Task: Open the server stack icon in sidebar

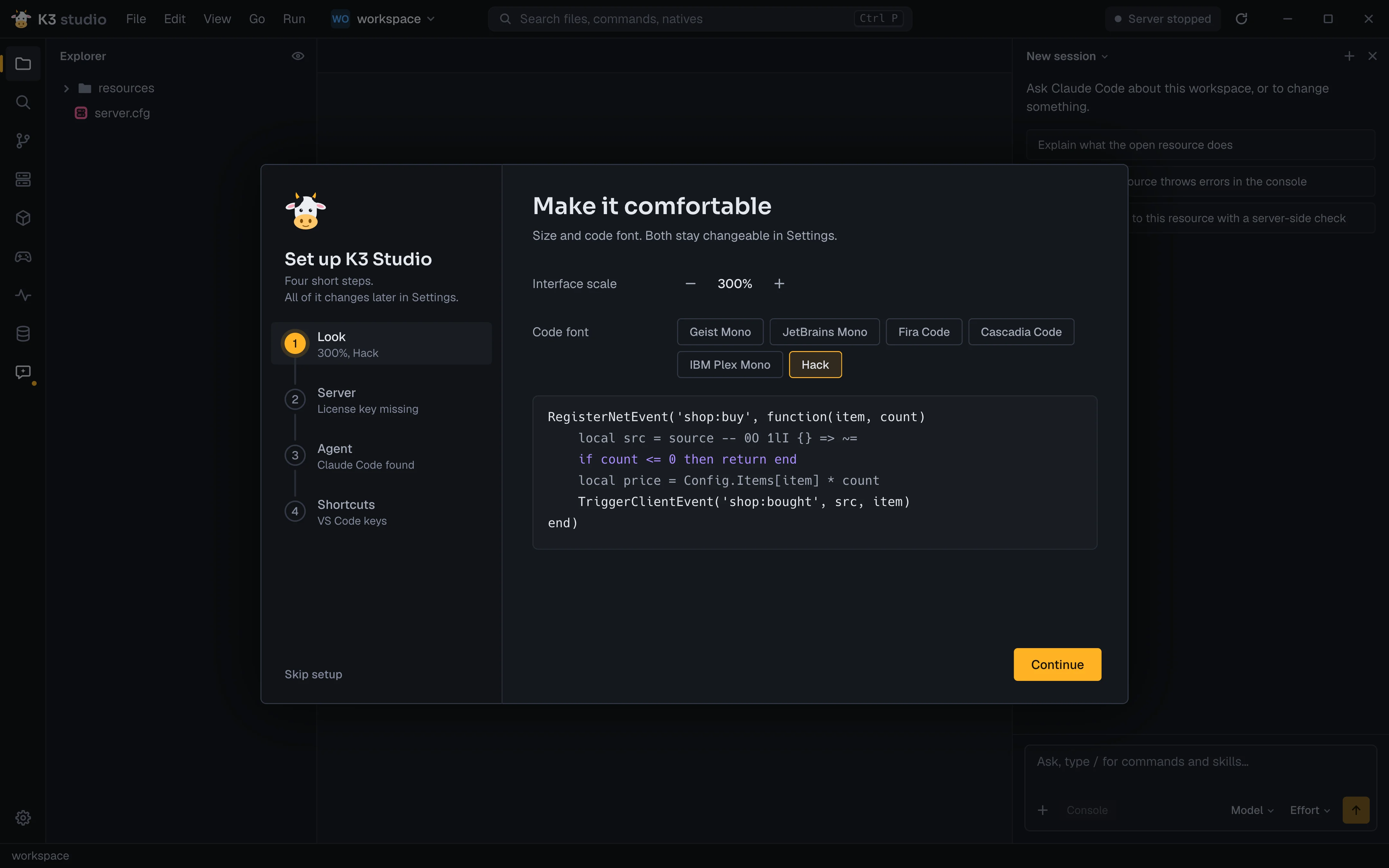Action: click(23, 179)
